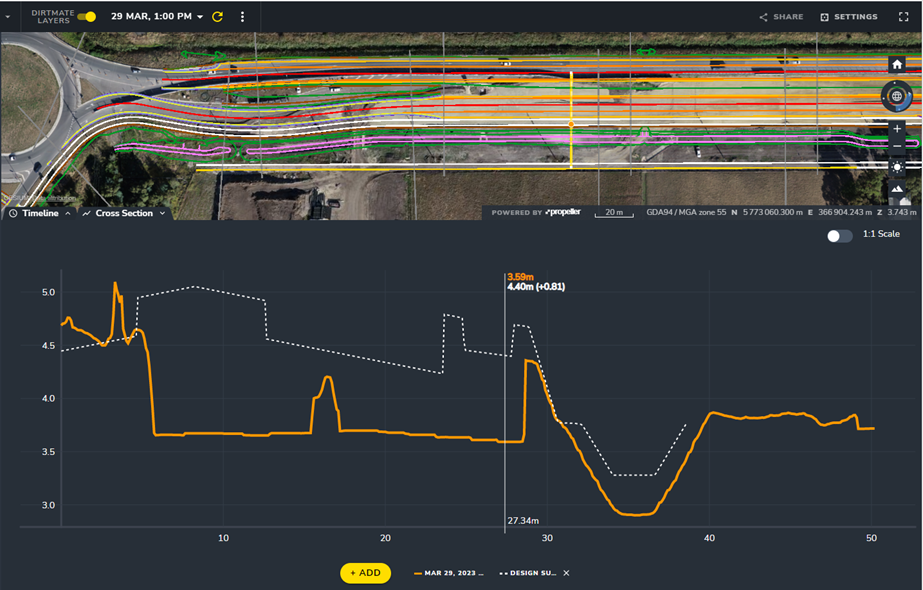Zoom in with the plus map button
This screenshot has height=590, width=923.
896,129
